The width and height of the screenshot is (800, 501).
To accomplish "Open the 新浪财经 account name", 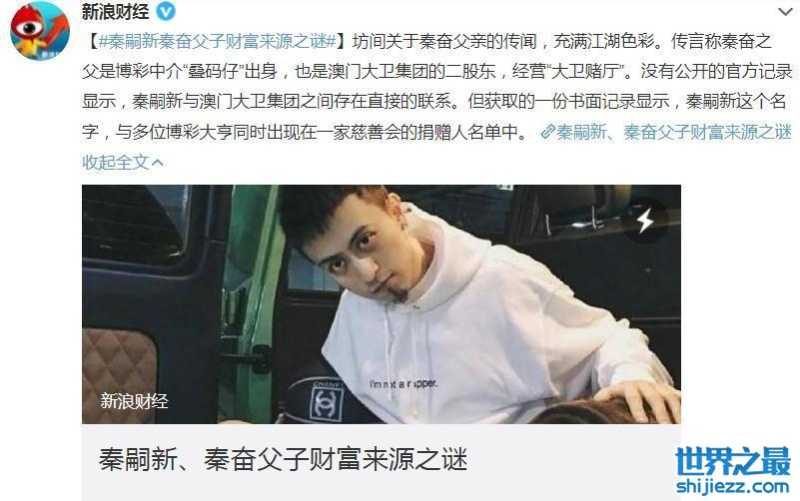I will (x=115, y=11).
